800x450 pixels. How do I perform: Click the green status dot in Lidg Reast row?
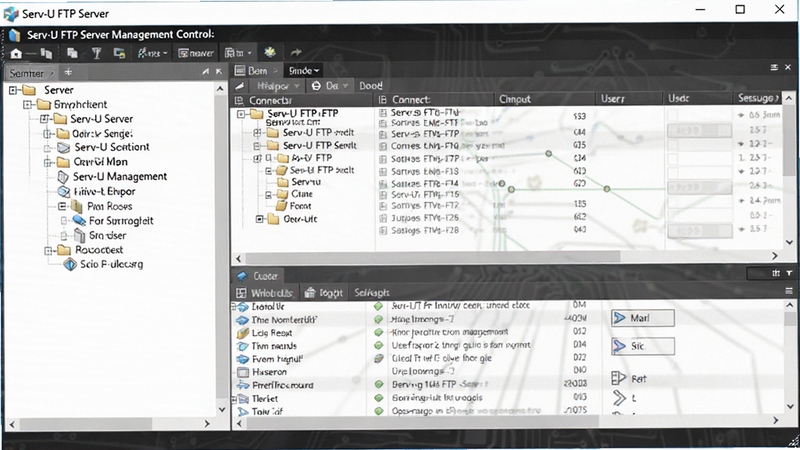tap(379, 332)
